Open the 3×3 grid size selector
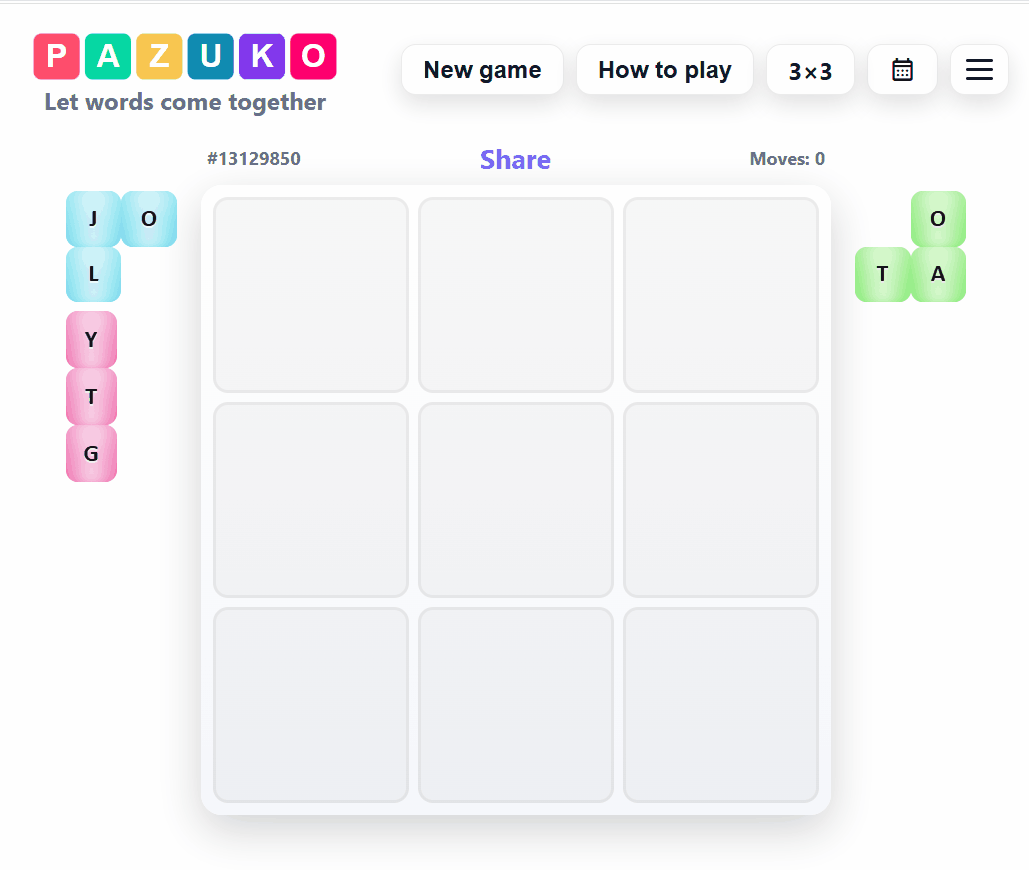 pos(810,70)
